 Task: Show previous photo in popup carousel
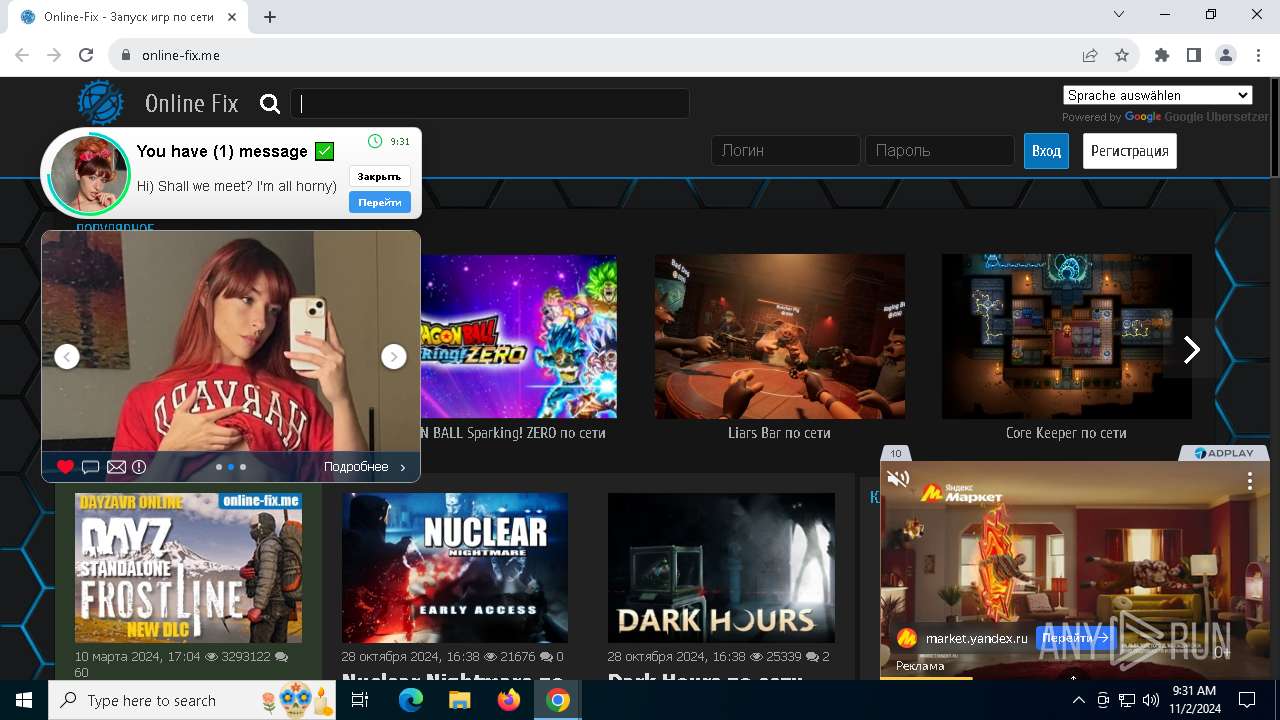pyautogui.click(x=67, y=357)
